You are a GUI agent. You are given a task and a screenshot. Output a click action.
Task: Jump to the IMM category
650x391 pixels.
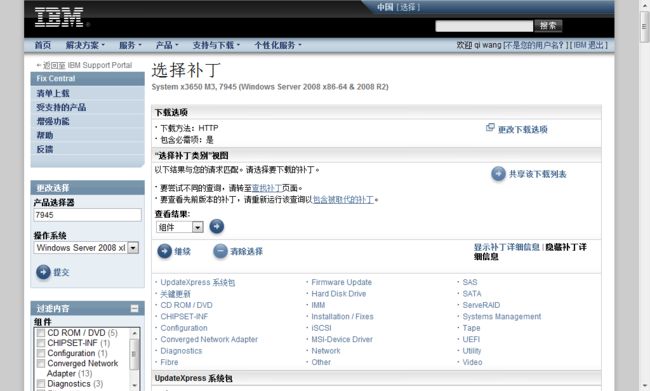click(318, 305)
